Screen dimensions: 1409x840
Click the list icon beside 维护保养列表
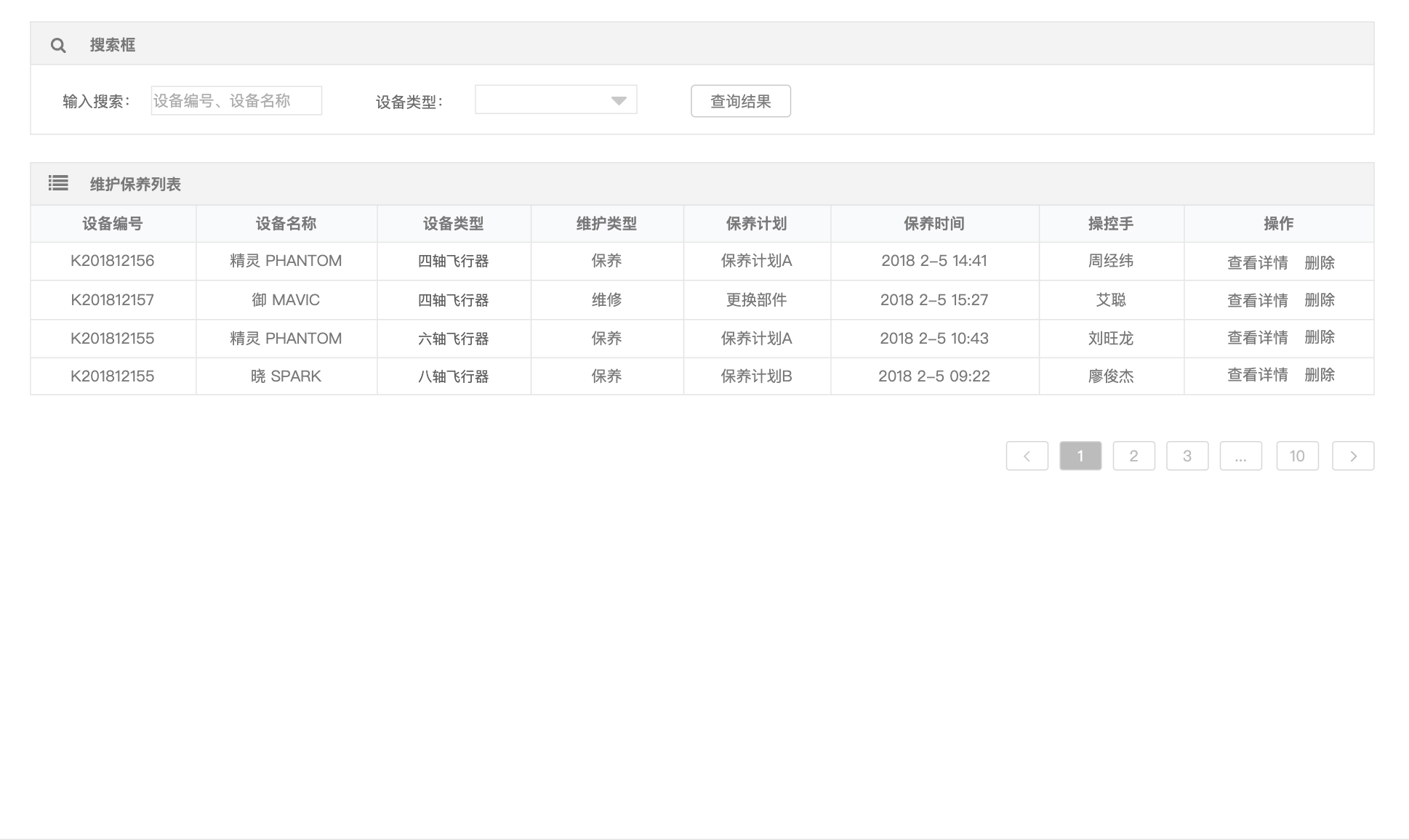click(x=58, y=183)
